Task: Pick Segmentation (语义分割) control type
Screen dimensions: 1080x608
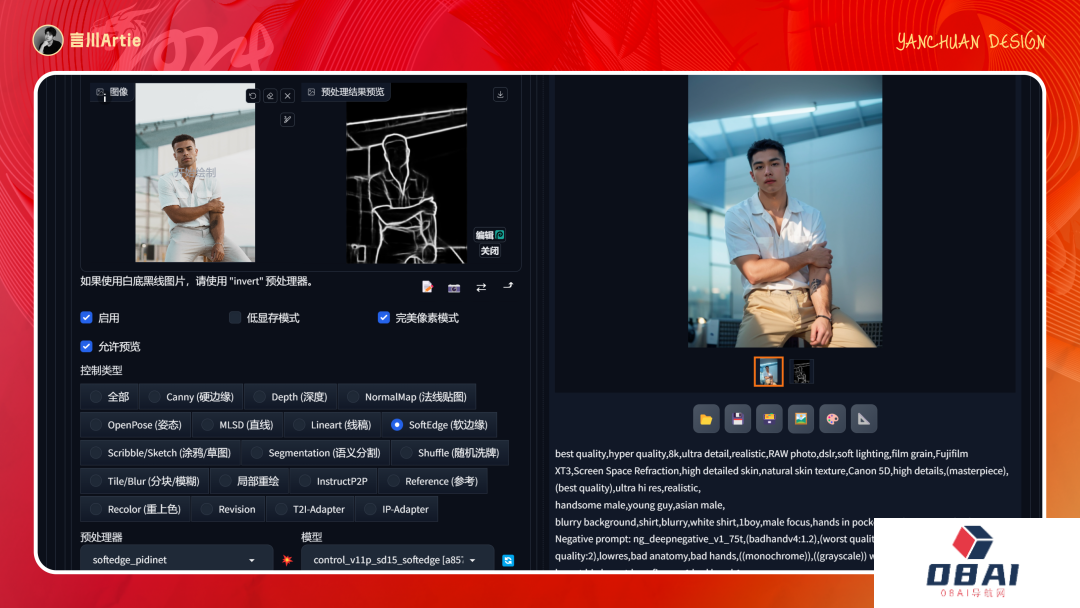Action: tap(315, 453)
